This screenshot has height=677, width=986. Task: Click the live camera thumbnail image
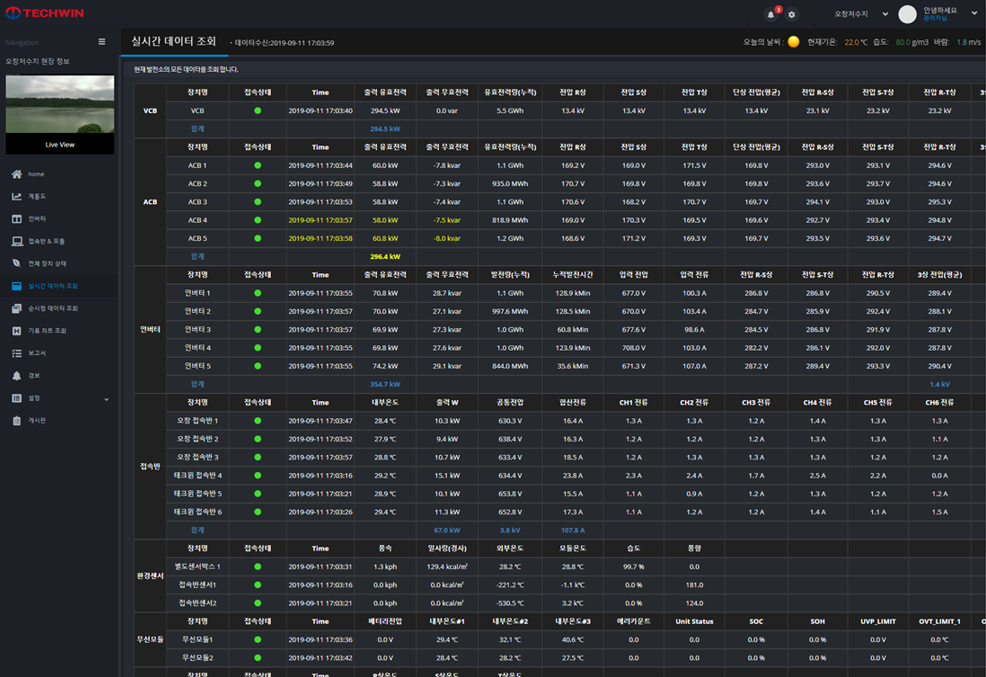pos(60,105)
